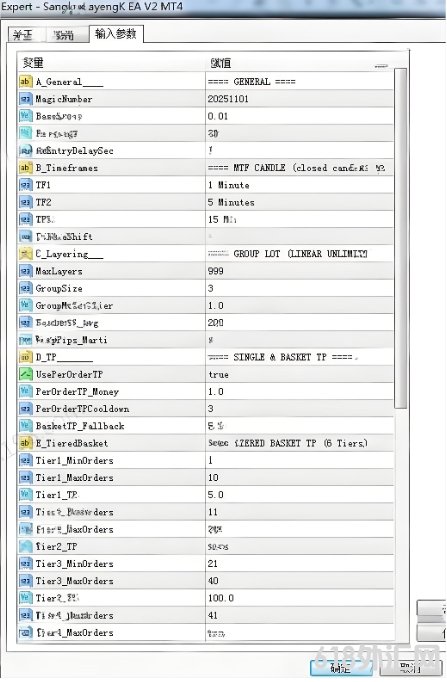Image resolution: width=447 pixels, height=682 pixels.
Task: Click the PerOrderTP_Money double type icon
Action: point(25,391)
